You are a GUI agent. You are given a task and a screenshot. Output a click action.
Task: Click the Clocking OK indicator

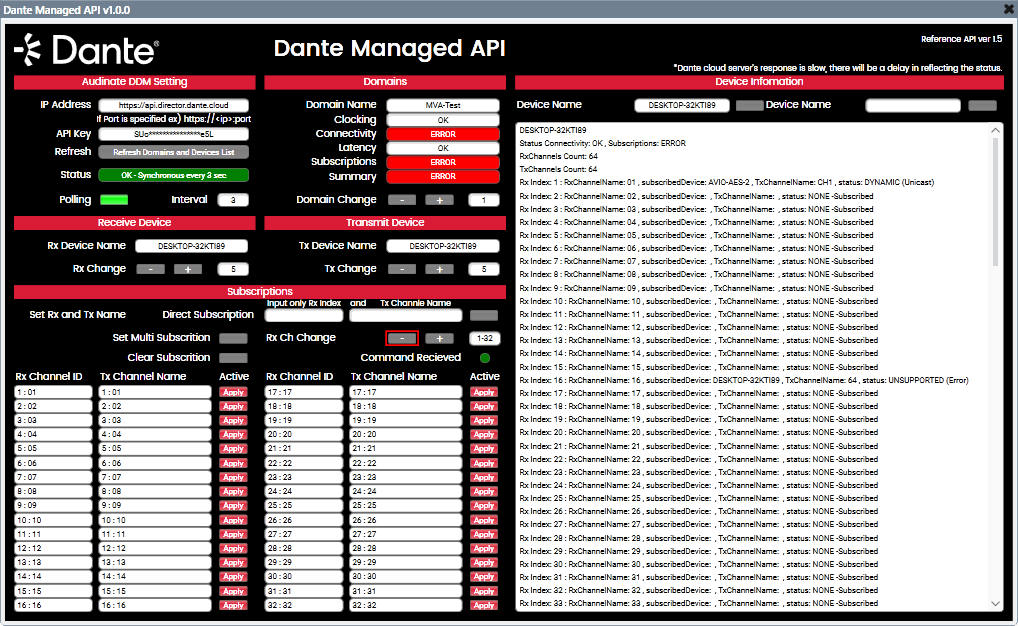pyautogui.click(x=443, y=120)
